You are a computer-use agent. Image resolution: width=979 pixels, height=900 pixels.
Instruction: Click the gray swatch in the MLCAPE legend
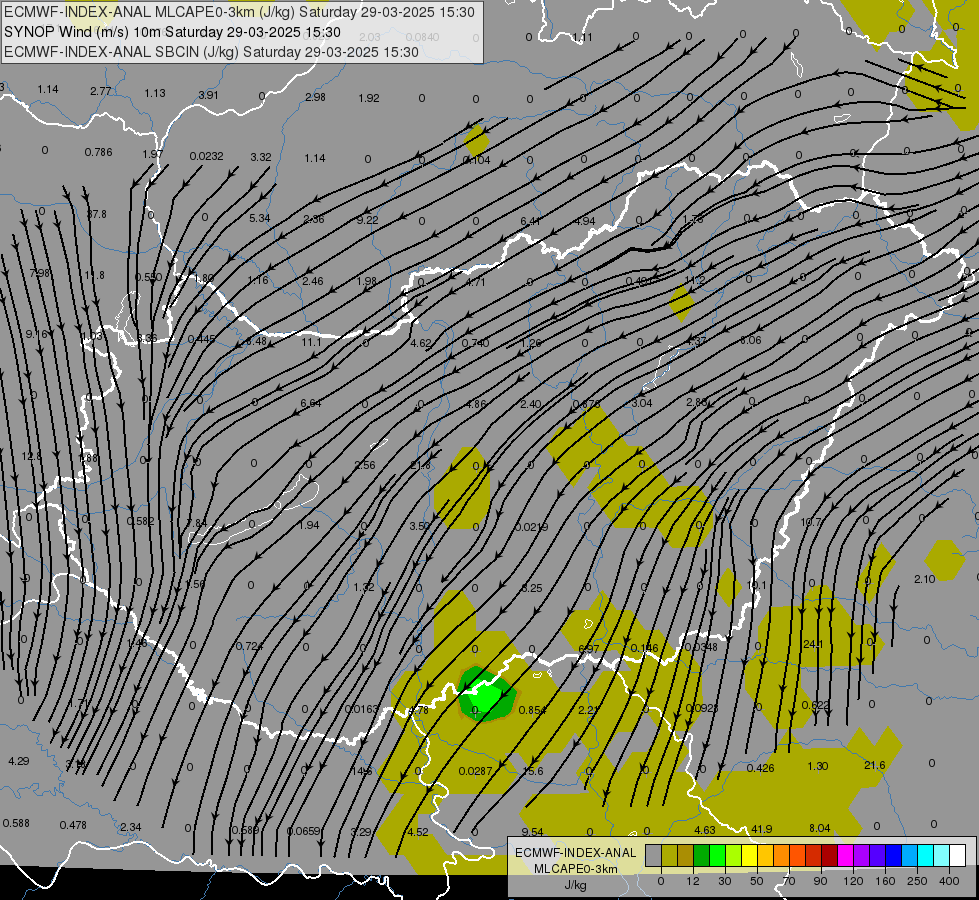point(654,856)
